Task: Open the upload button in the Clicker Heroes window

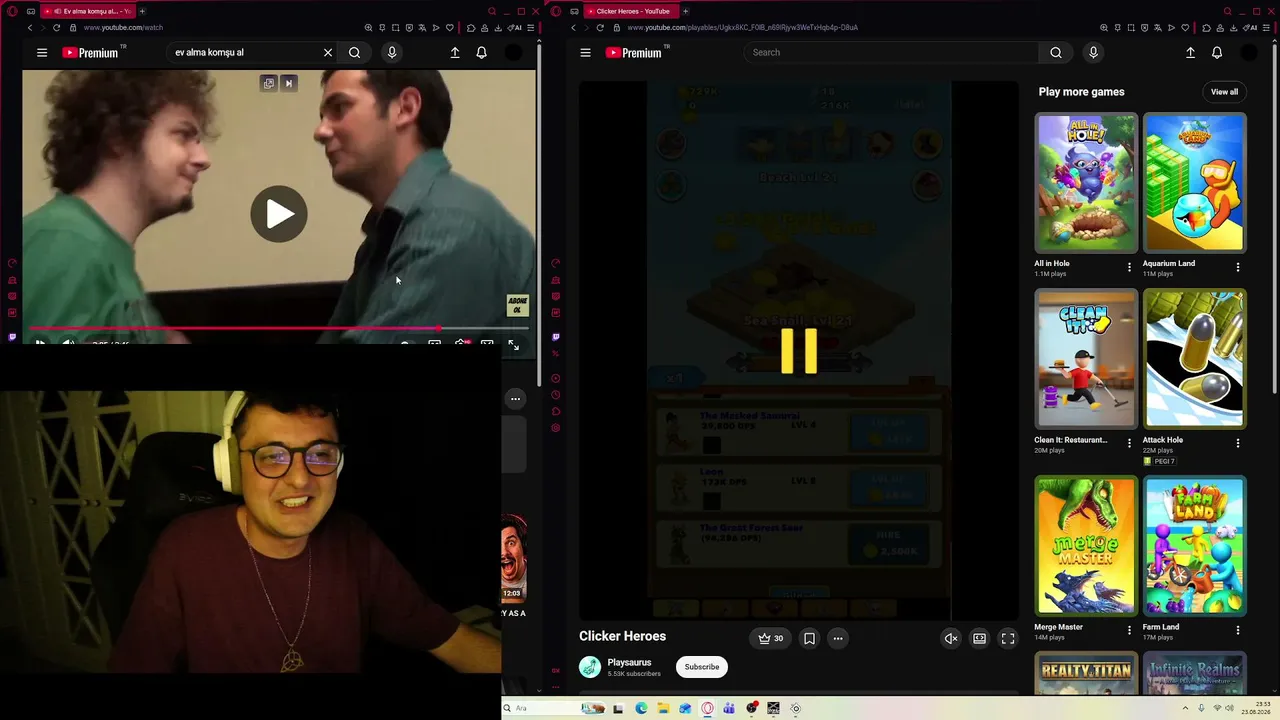Action: pos(1190,53)
